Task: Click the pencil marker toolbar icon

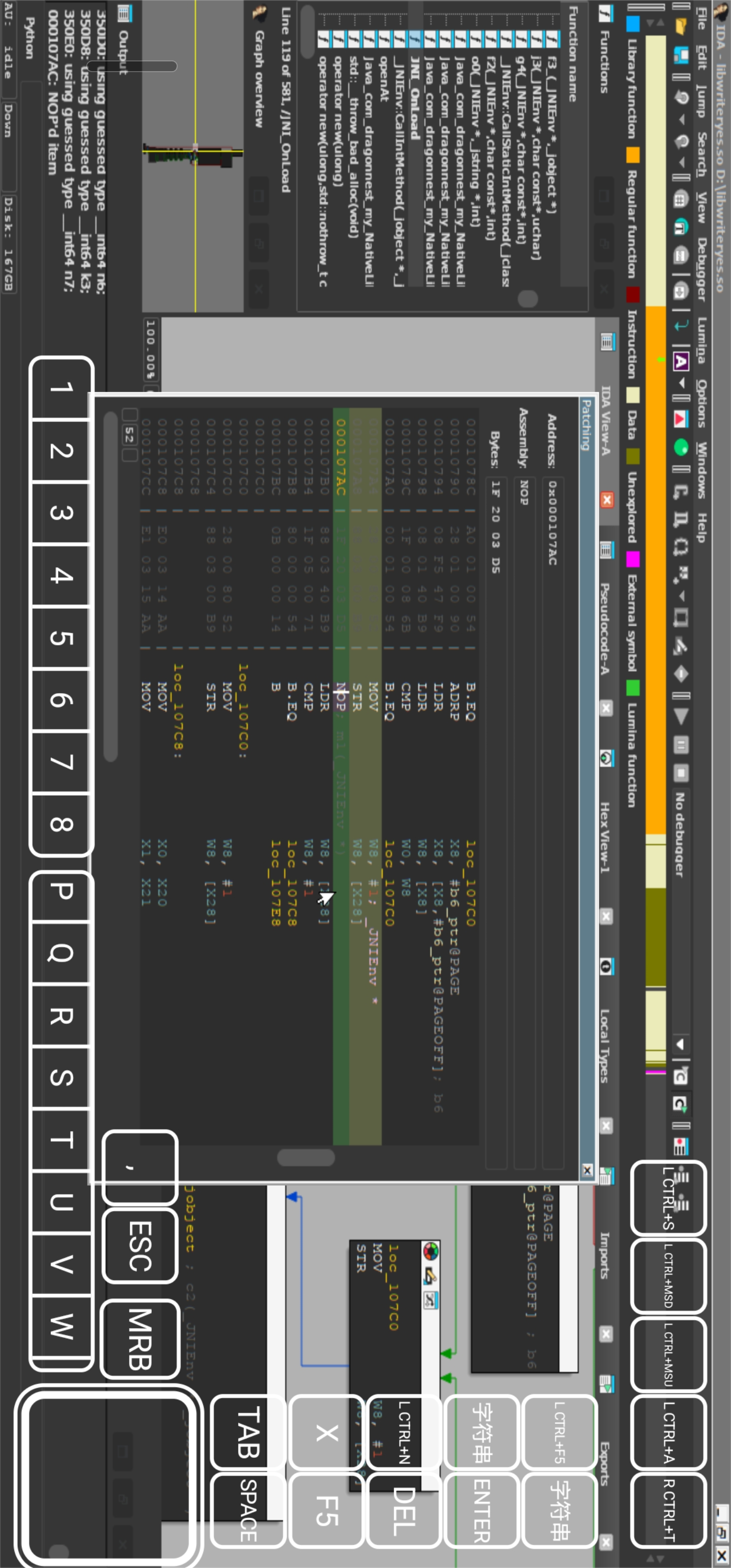Action: (680, 646)
